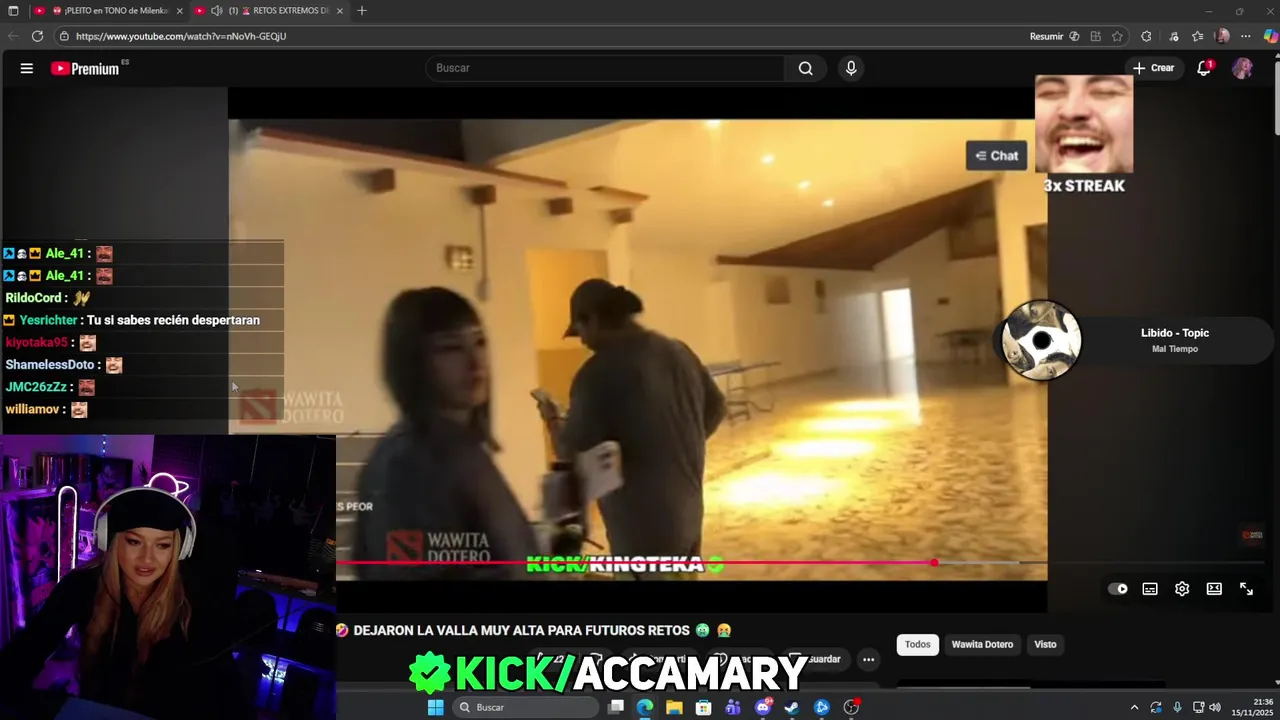Click ShamelessDoto chat username
Image resolution: width=1280 pixels, height=720 pixels.
pyautogui.click(x=50, y=365)
